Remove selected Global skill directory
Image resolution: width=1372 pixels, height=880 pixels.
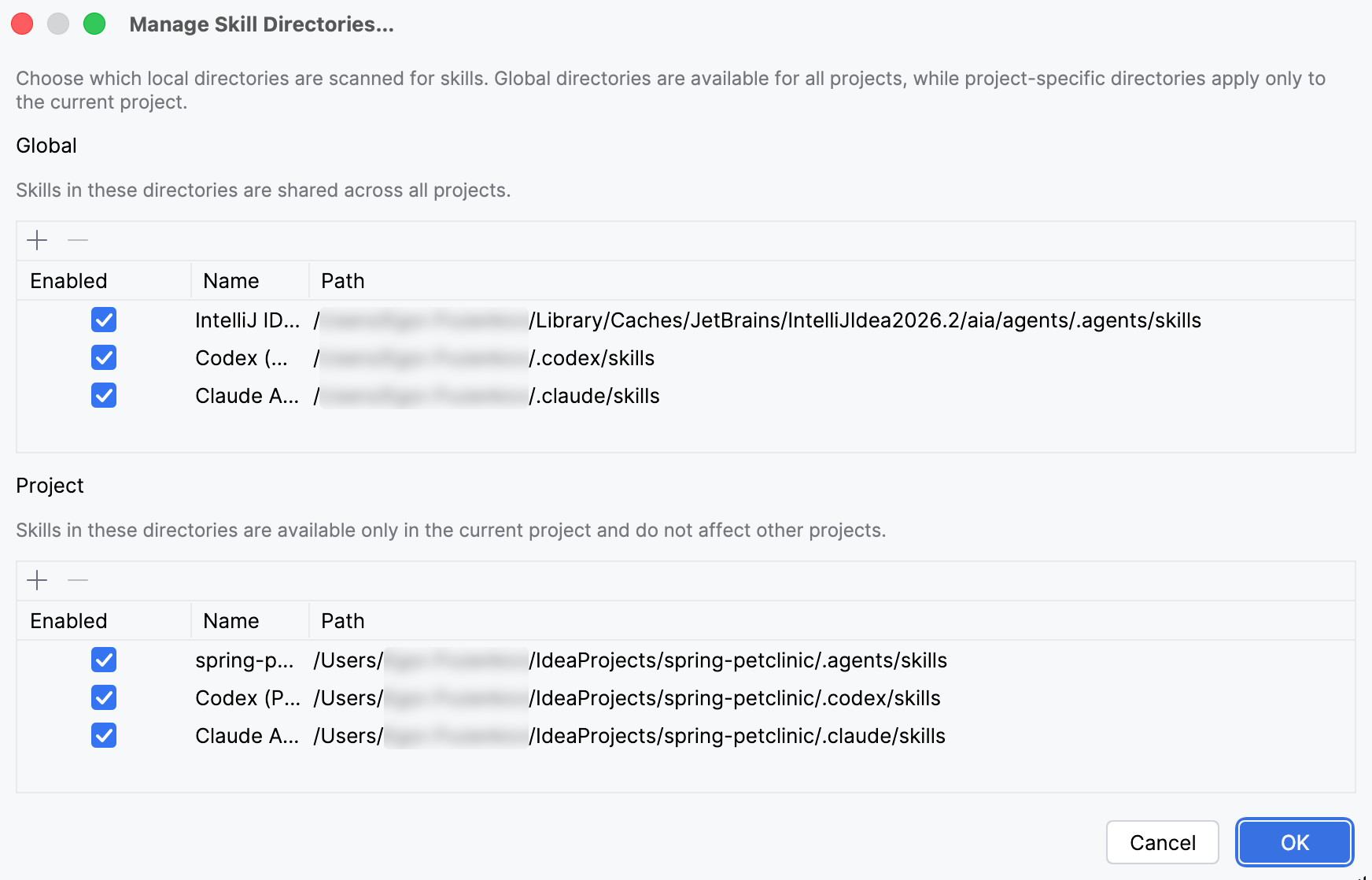78,240
